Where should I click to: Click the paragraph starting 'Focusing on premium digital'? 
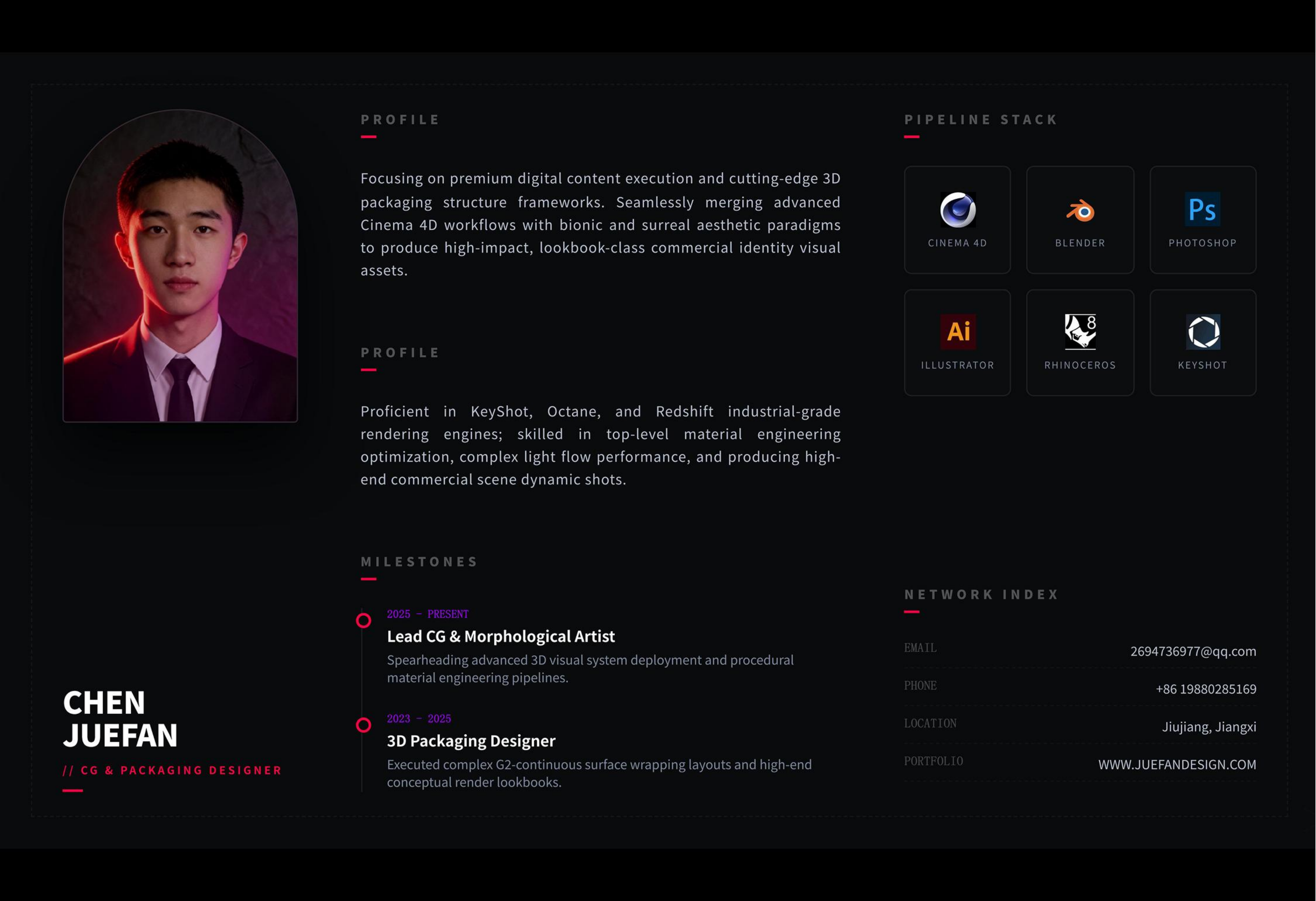(600, 224)
